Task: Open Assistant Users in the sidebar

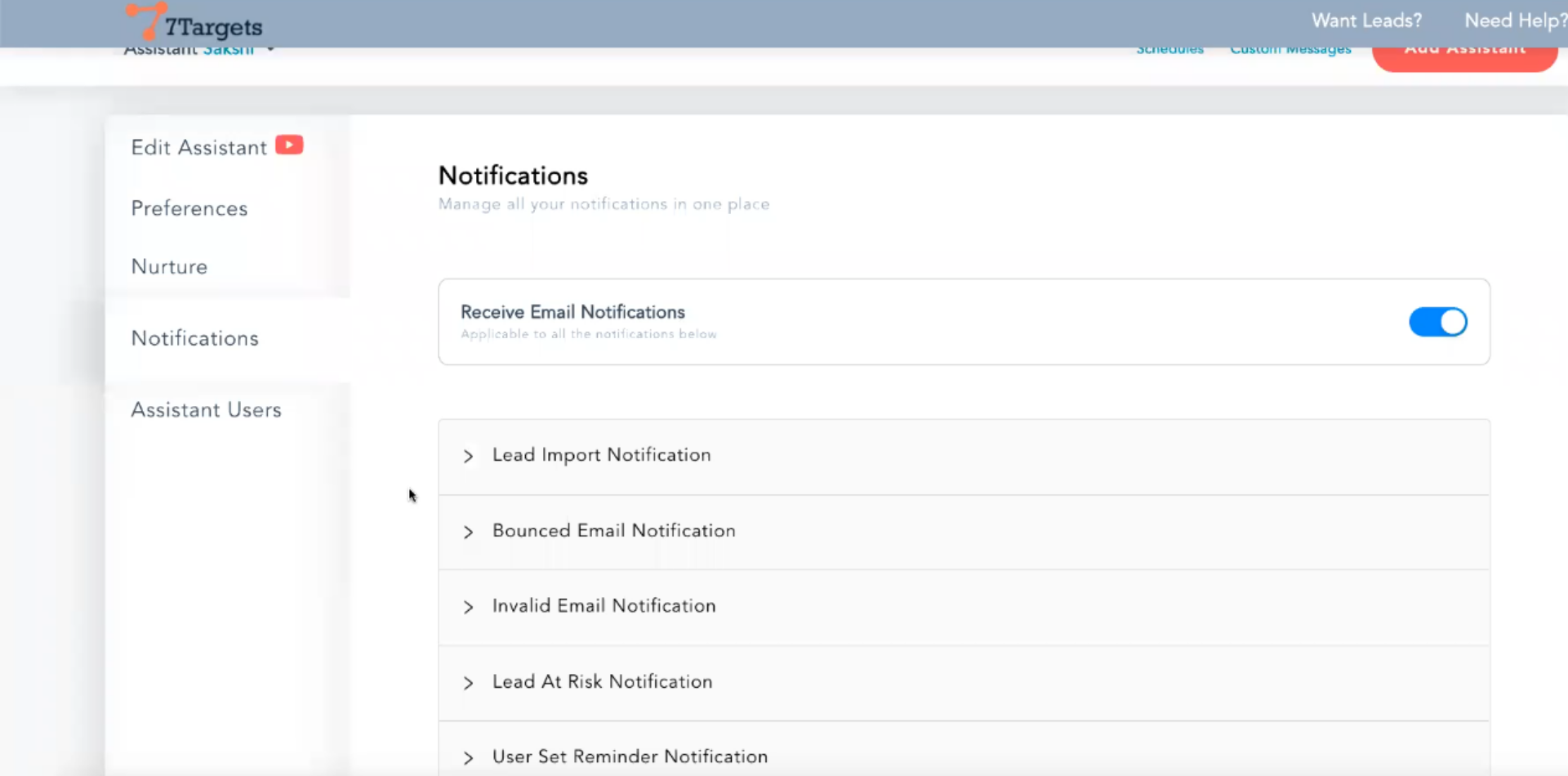Action: click(x=206, y=410)
